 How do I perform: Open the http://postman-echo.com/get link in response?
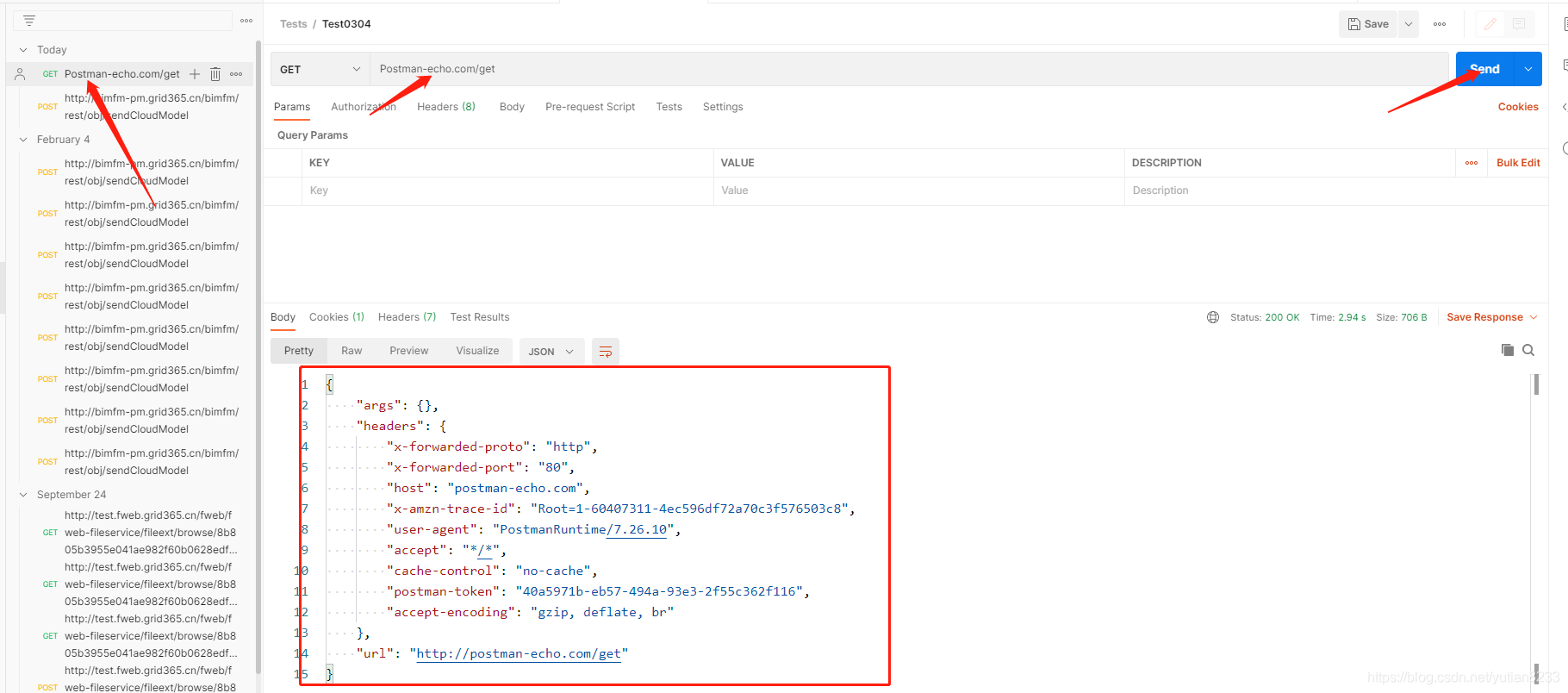point(519,653)
